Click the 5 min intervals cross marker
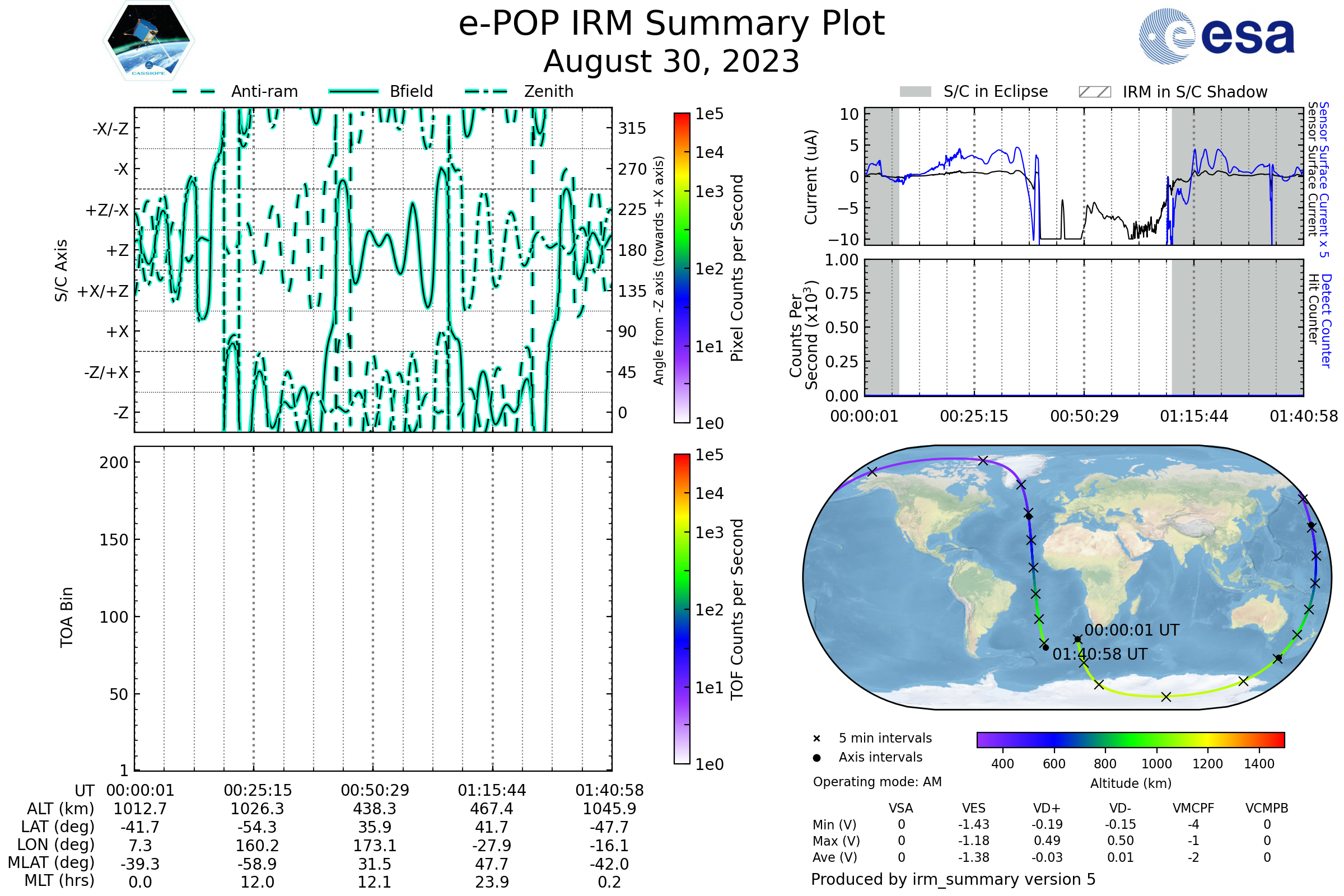 816,739
